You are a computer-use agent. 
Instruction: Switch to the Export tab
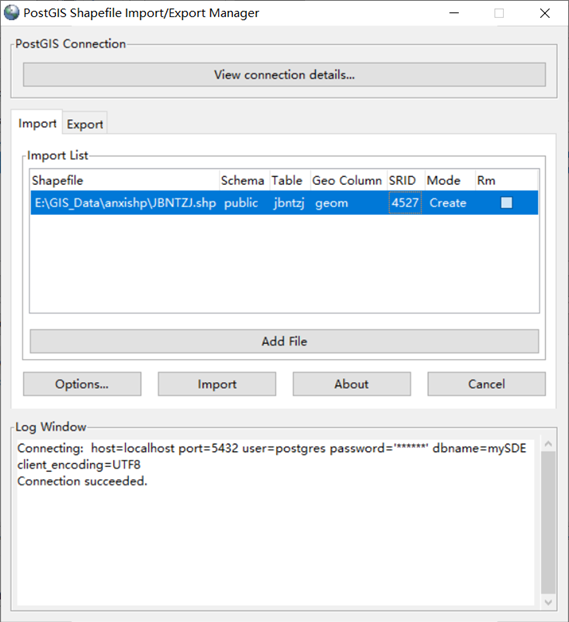tap(85, 124)
